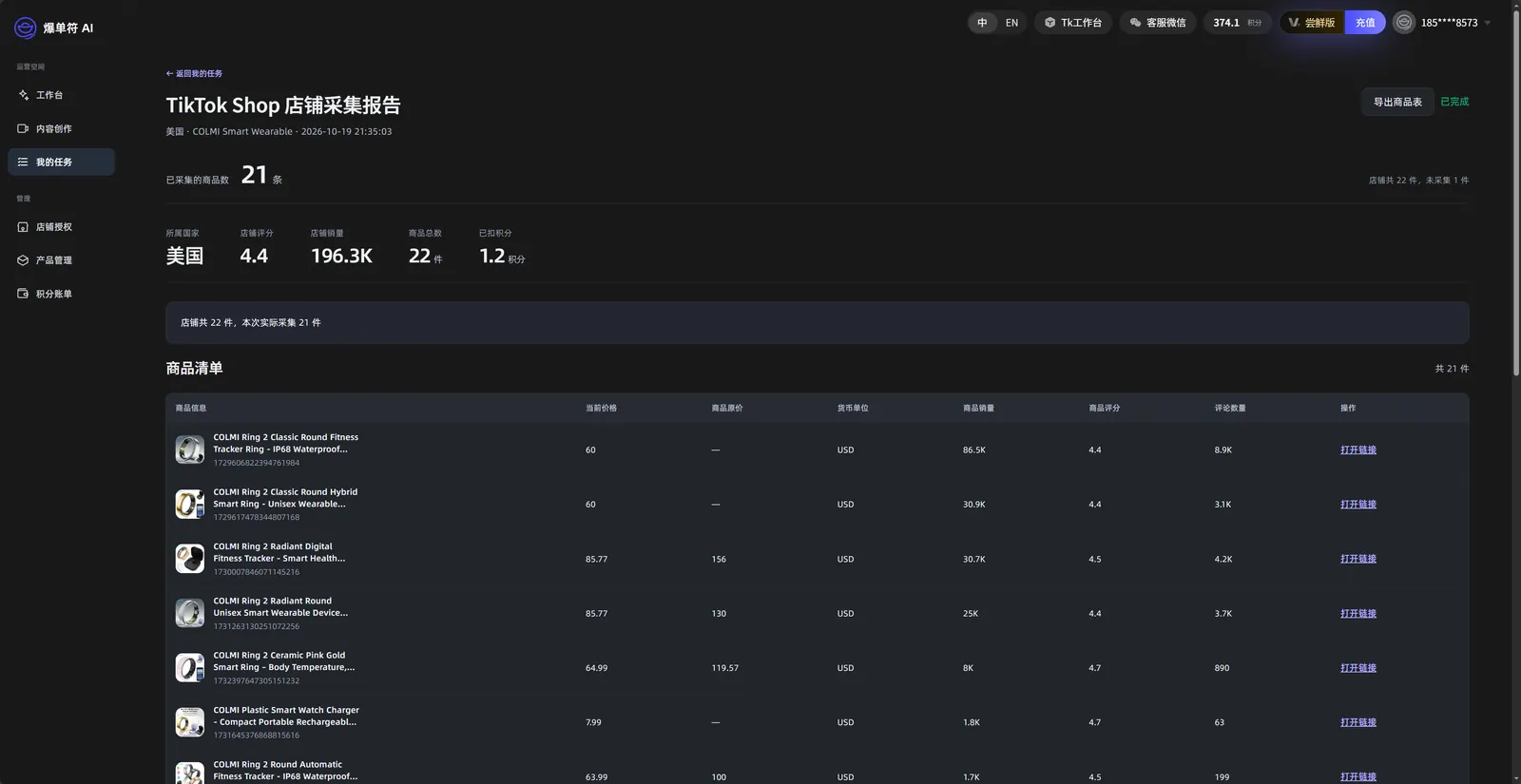Click sales value 86.5K
Image resolution: width=1521 pixels, height=784 pixels.
[974, 450]
